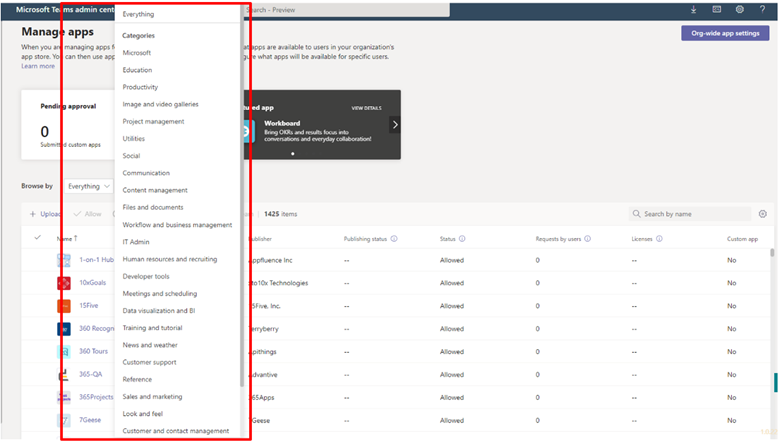Open the 10xGoals app link
Screen dimensions: 781x442
click(x=93, y=283)
